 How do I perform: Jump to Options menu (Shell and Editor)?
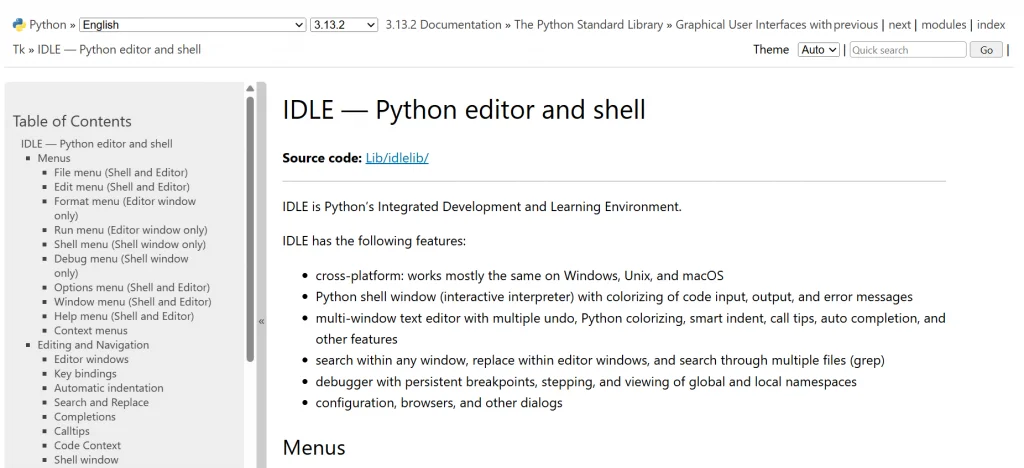pyautogui.click(x=132, y=287)
